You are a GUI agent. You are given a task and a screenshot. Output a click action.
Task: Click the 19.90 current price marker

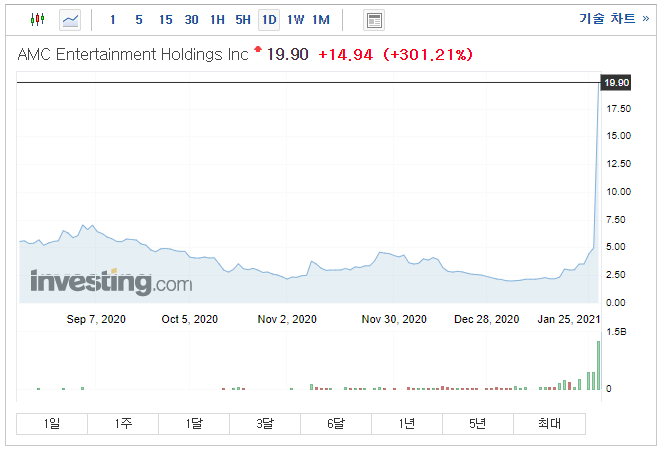[x=616, y=82]
